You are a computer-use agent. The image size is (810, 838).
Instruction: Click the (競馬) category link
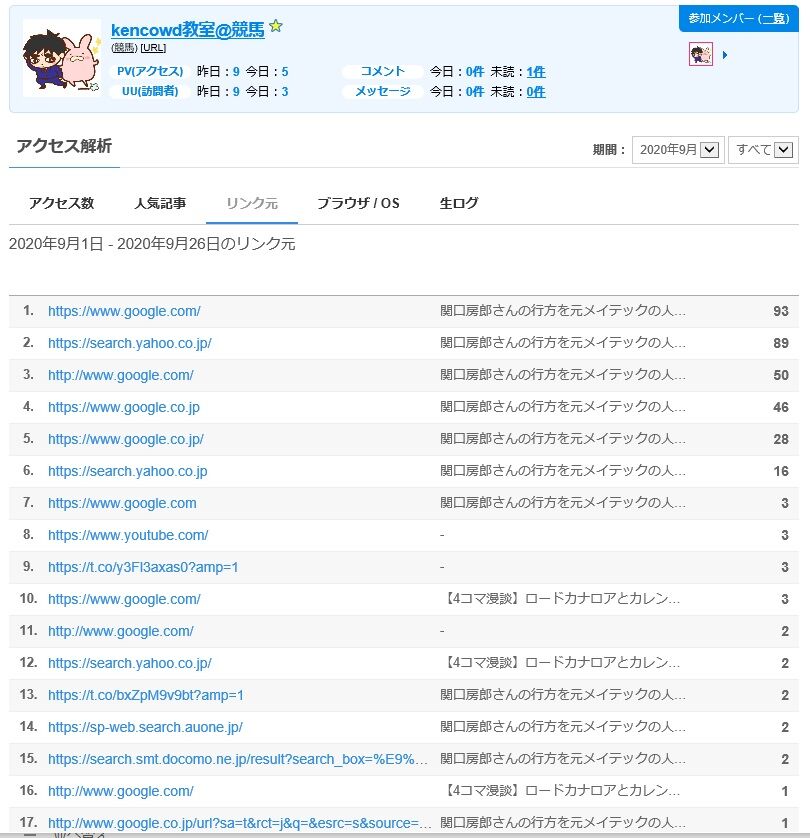(124, 48)
